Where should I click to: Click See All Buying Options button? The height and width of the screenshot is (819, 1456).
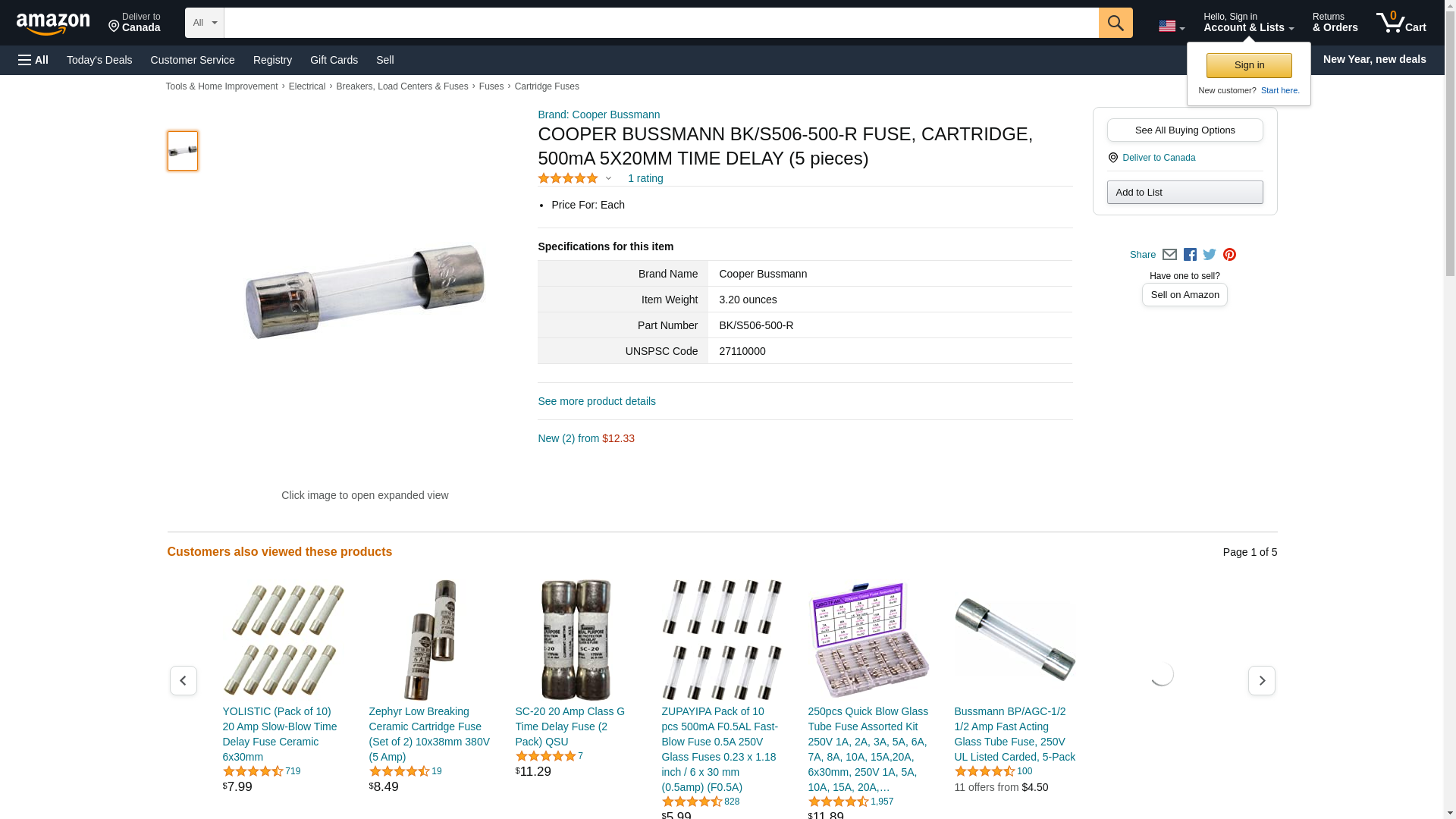(x=1185, y=130)
